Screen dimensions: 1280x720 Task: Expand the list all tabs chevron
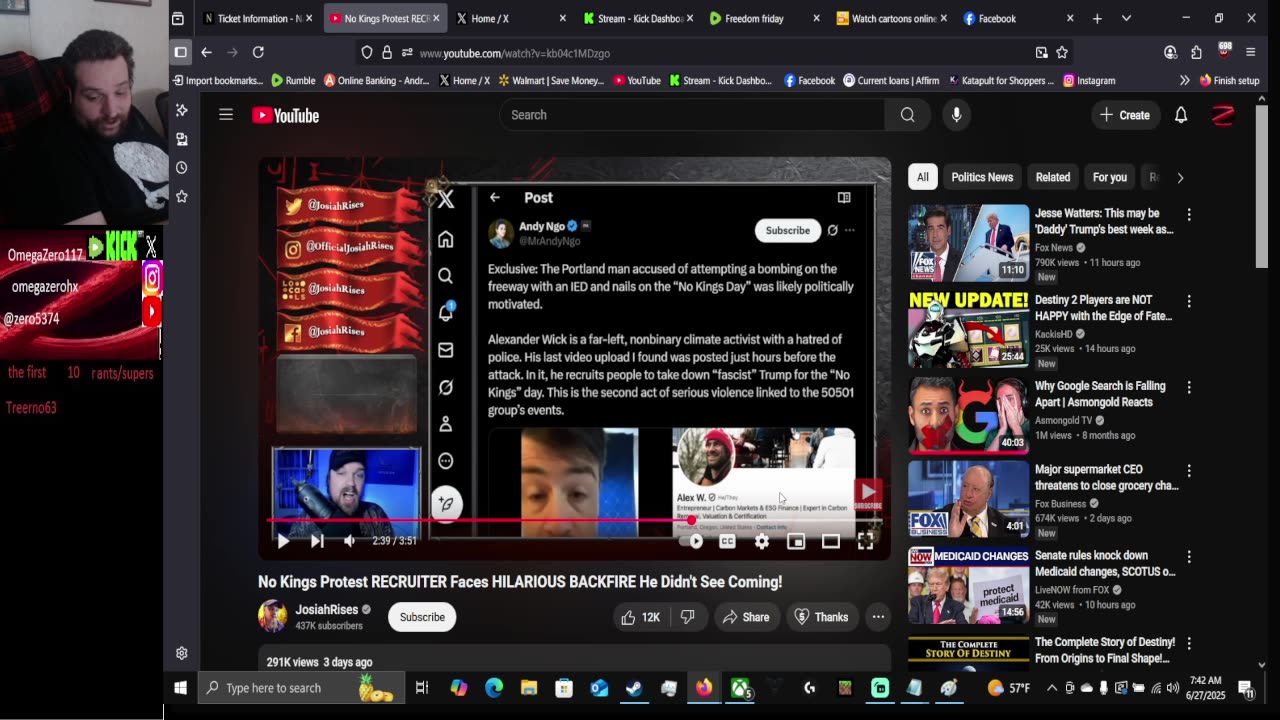[x=1126, y=18]
